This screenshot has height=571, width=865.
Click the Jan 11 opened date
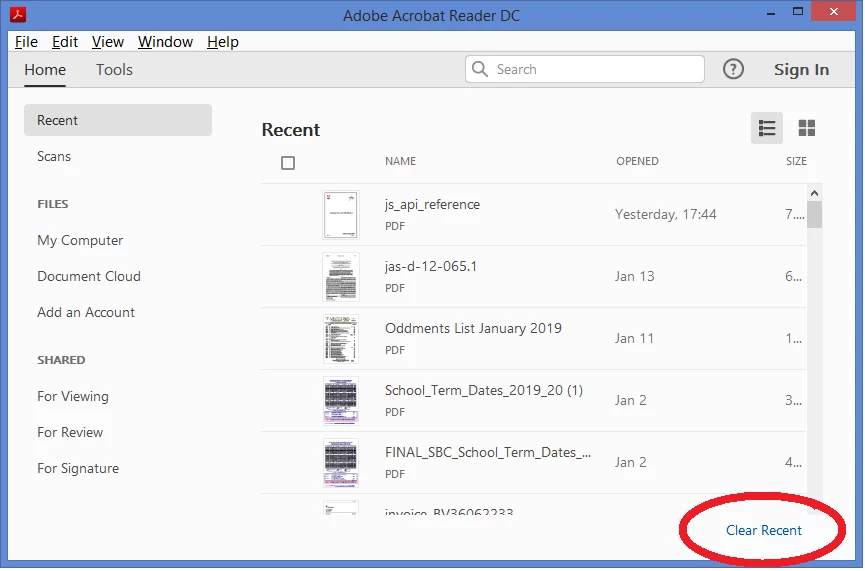click(634, 338)
